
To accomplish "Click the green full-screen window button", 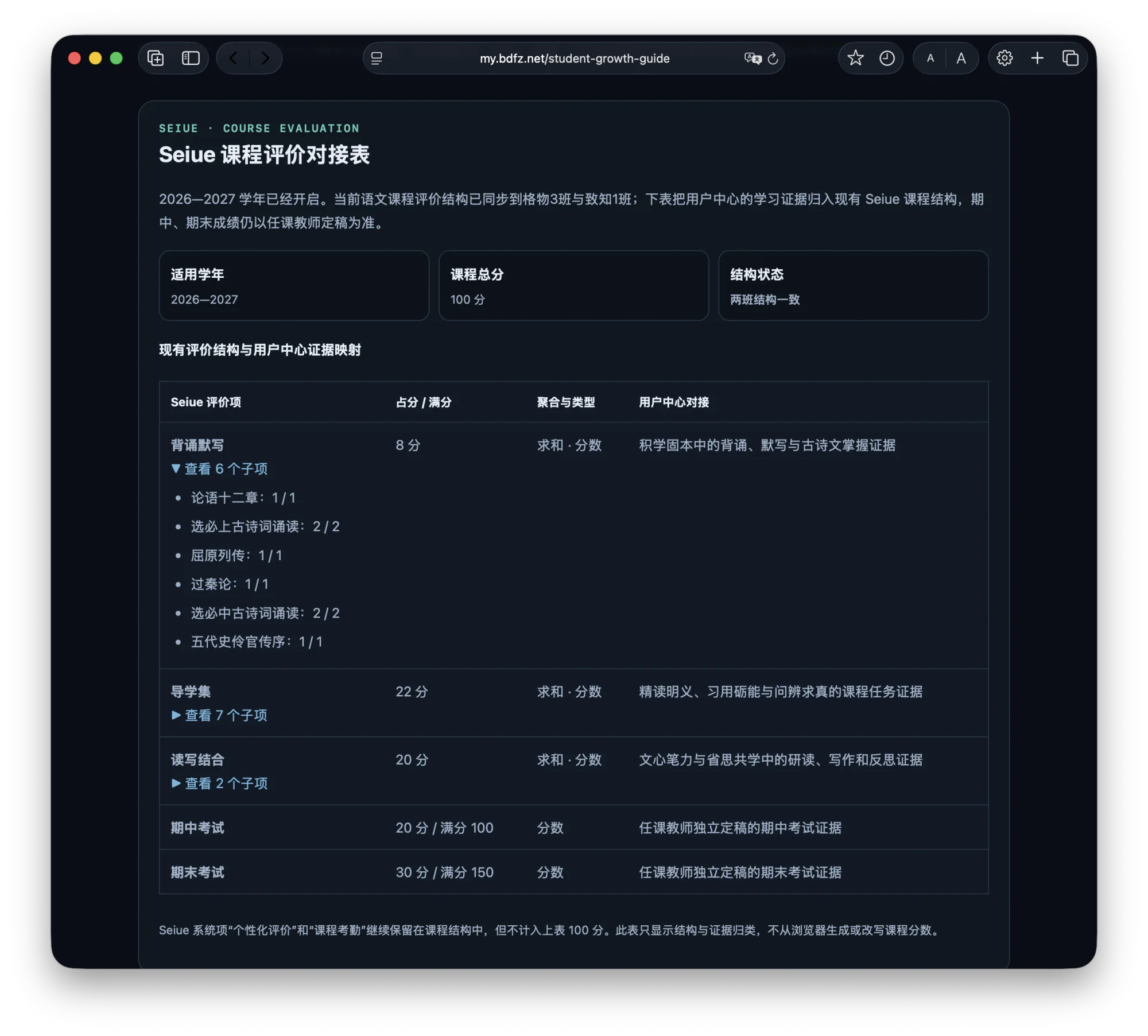I will point(116,58).
